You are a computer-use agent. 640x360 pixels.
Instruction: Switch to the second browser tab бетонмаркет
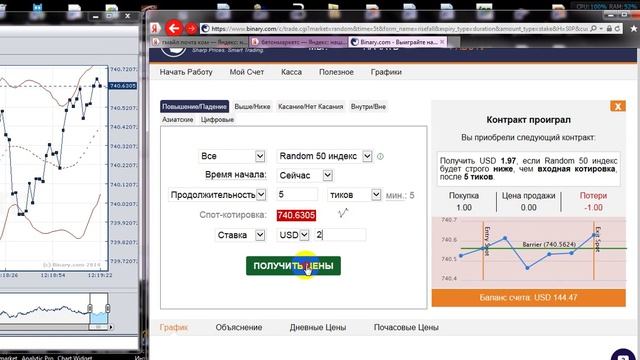tap(298, 42)
